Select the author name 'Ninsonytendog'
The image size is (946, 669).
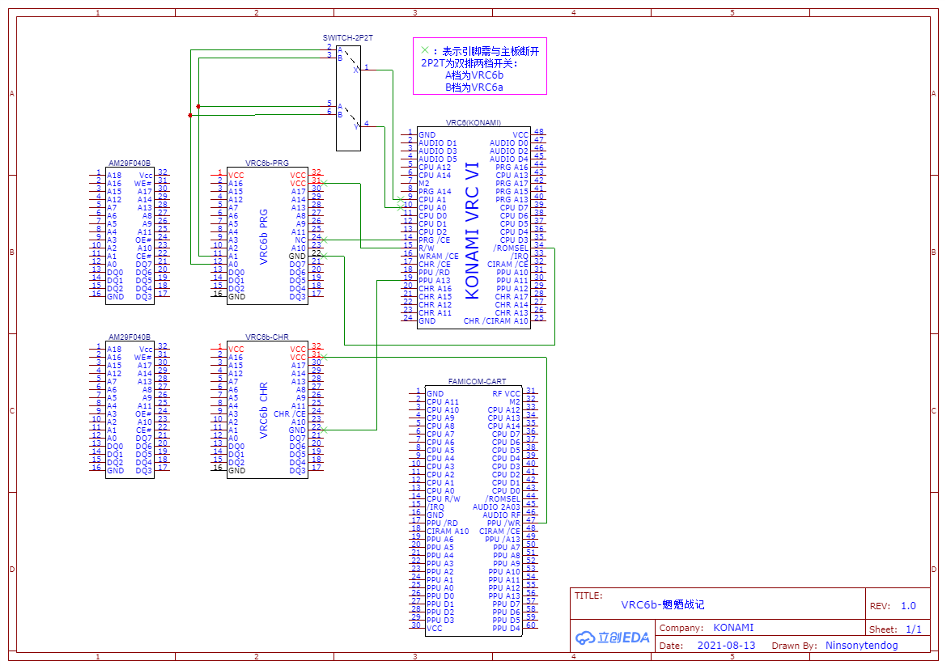coord(862,645)
